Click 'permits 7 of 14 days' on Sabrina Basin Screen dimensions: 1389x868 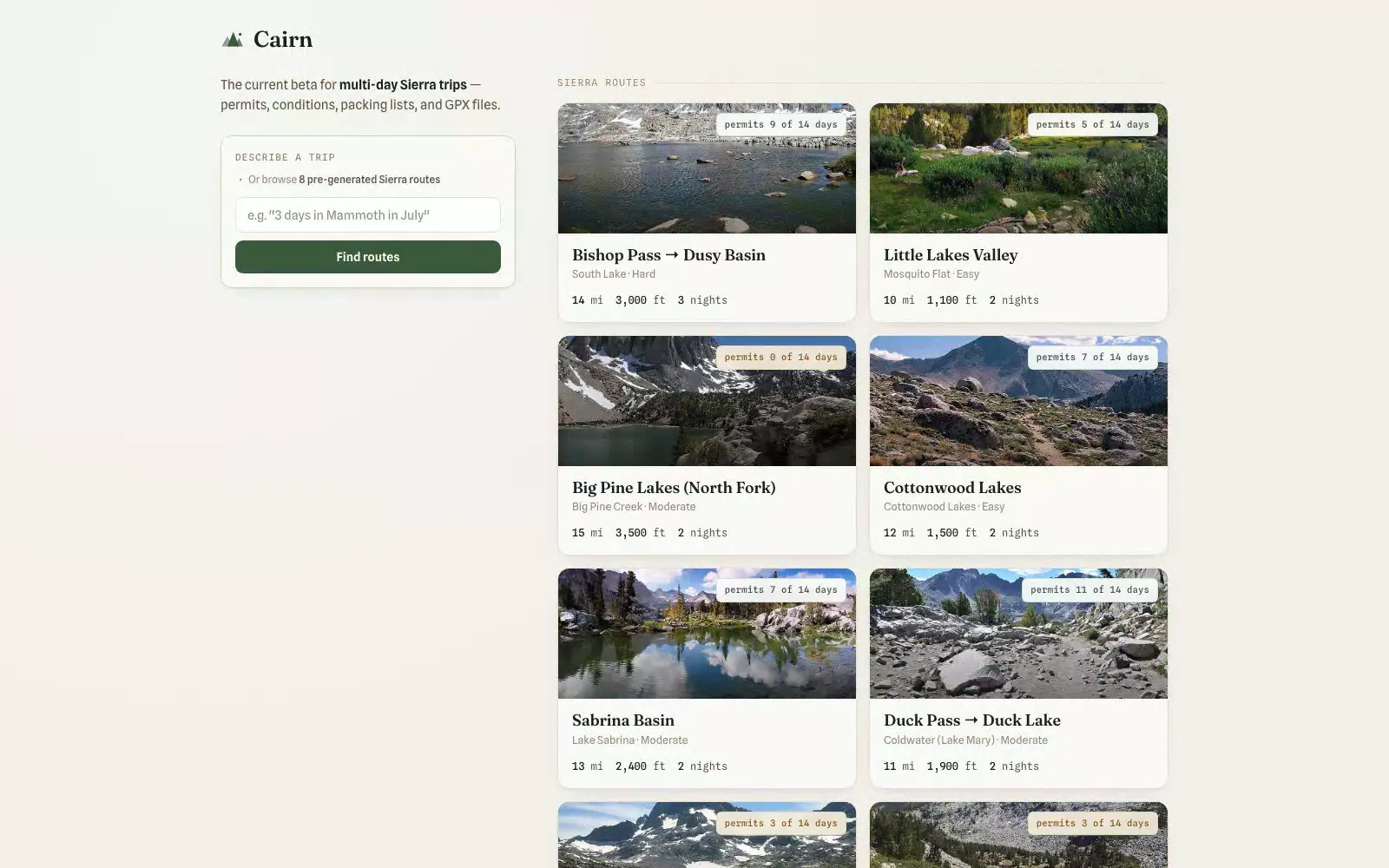[780, 590]
